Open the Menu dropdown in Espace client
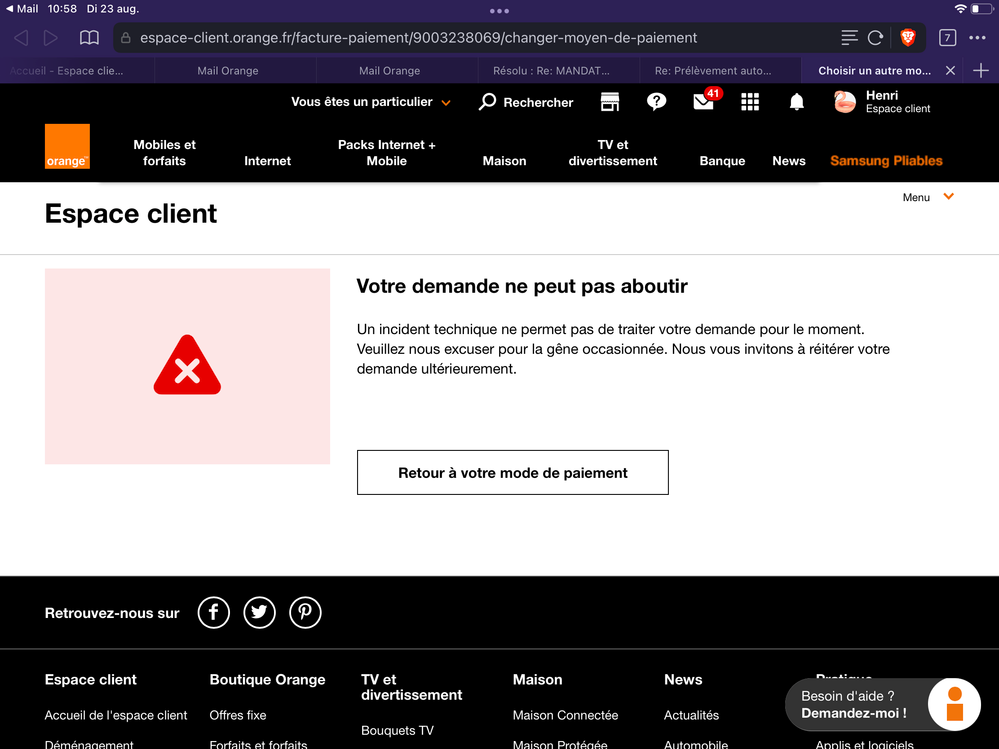This screenshot has width=999, height=749. point(926,197)
